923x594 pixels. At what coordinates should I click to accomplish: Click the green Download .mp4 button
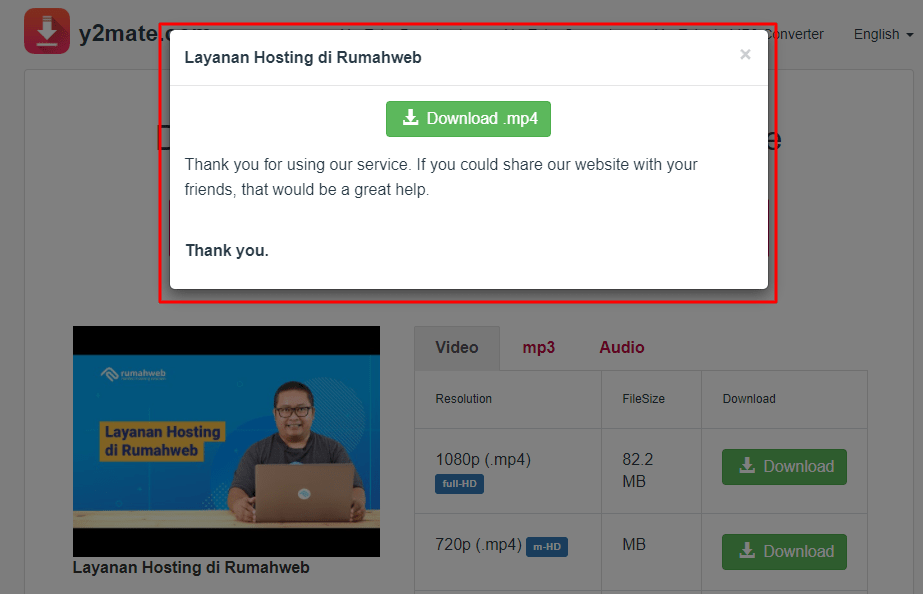click(x=469, y=119)
